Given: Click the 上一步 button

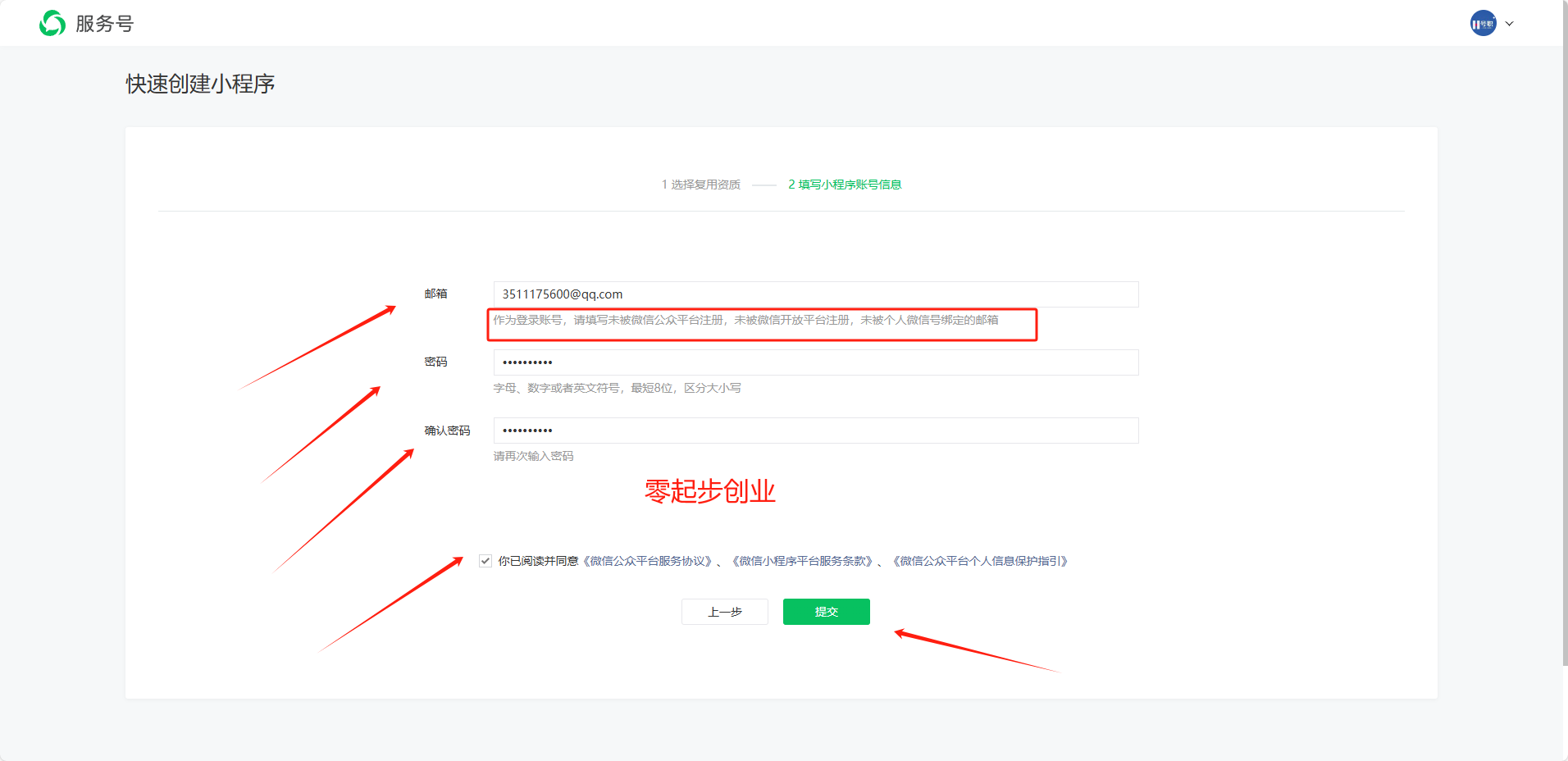Looking at the screenshot, I should pyautogui.click(x=724, y=611).
